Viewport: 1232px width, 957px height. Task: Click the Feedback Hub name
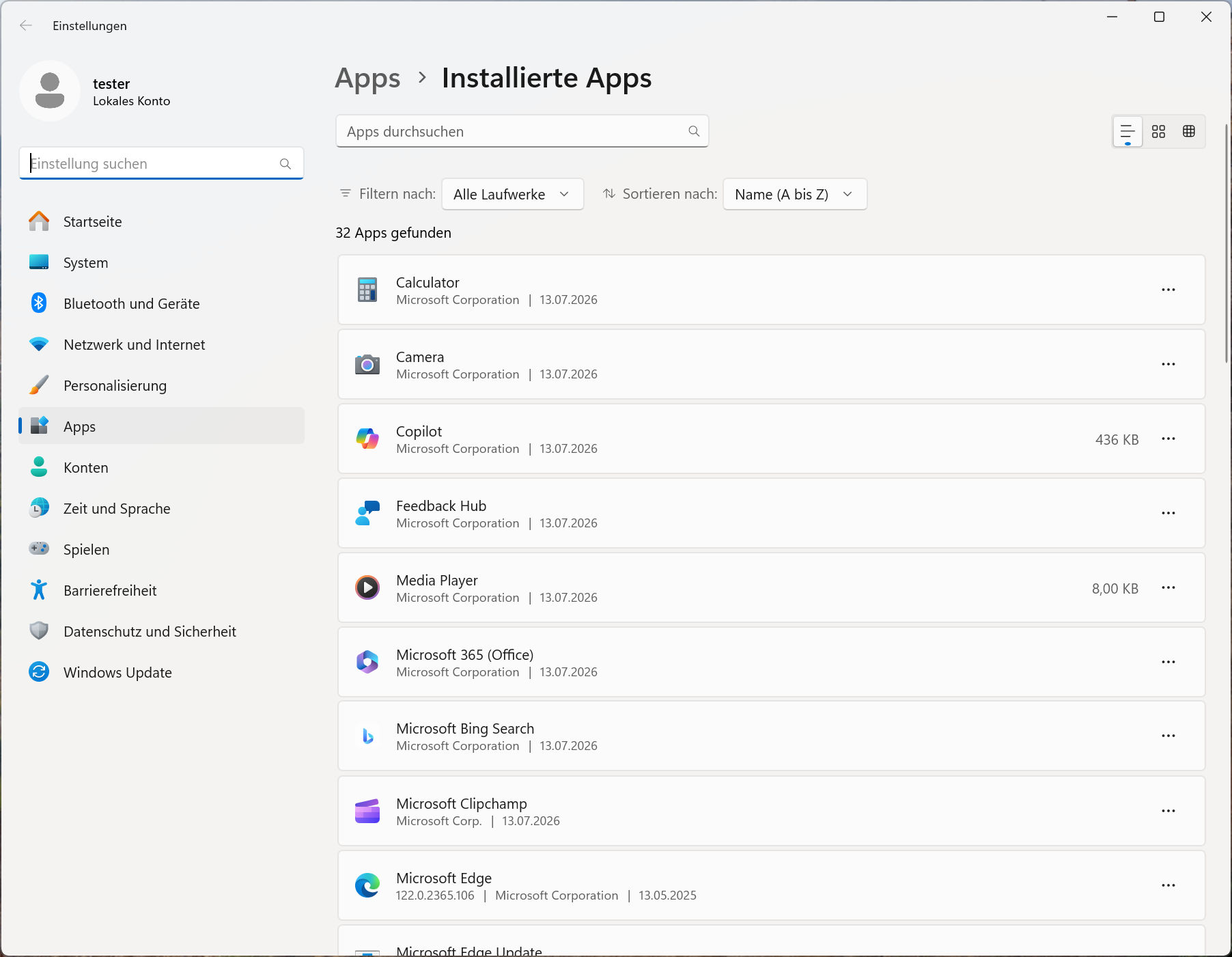click(441, 505)
